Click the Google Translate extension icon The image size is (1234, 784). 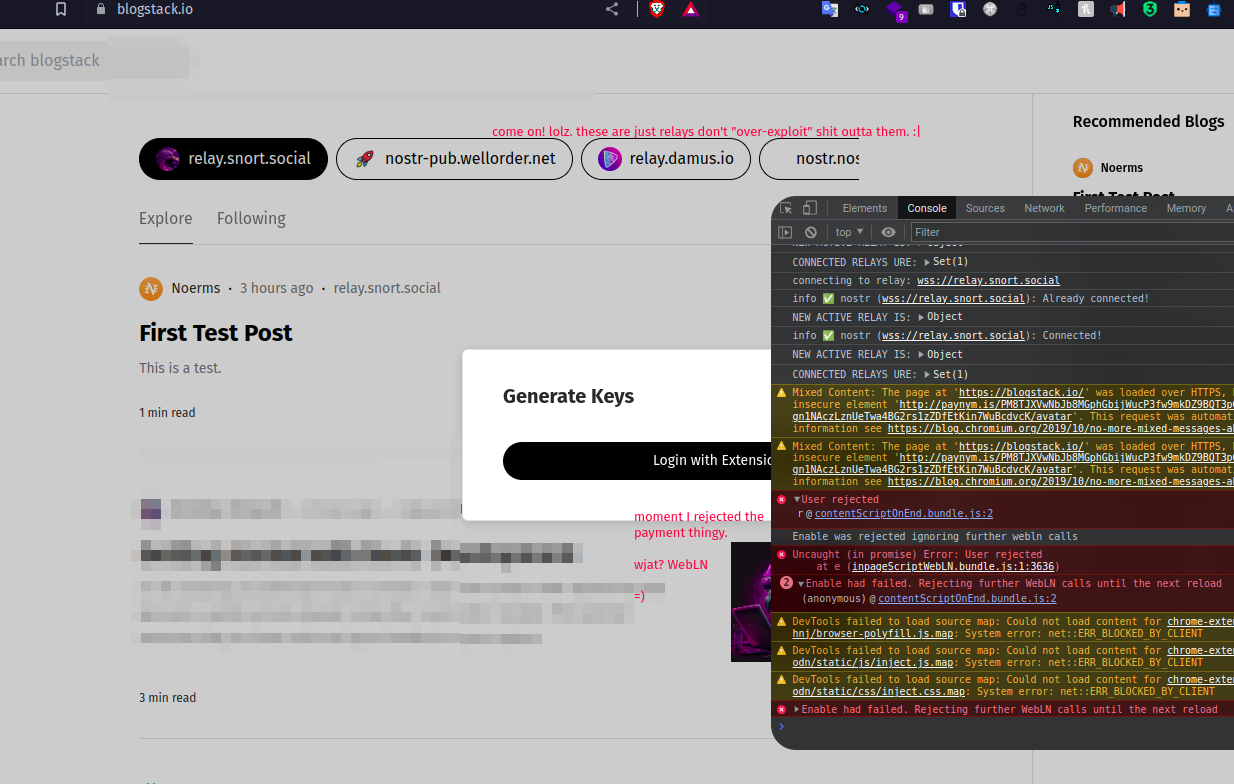click(x=830, y=9)
